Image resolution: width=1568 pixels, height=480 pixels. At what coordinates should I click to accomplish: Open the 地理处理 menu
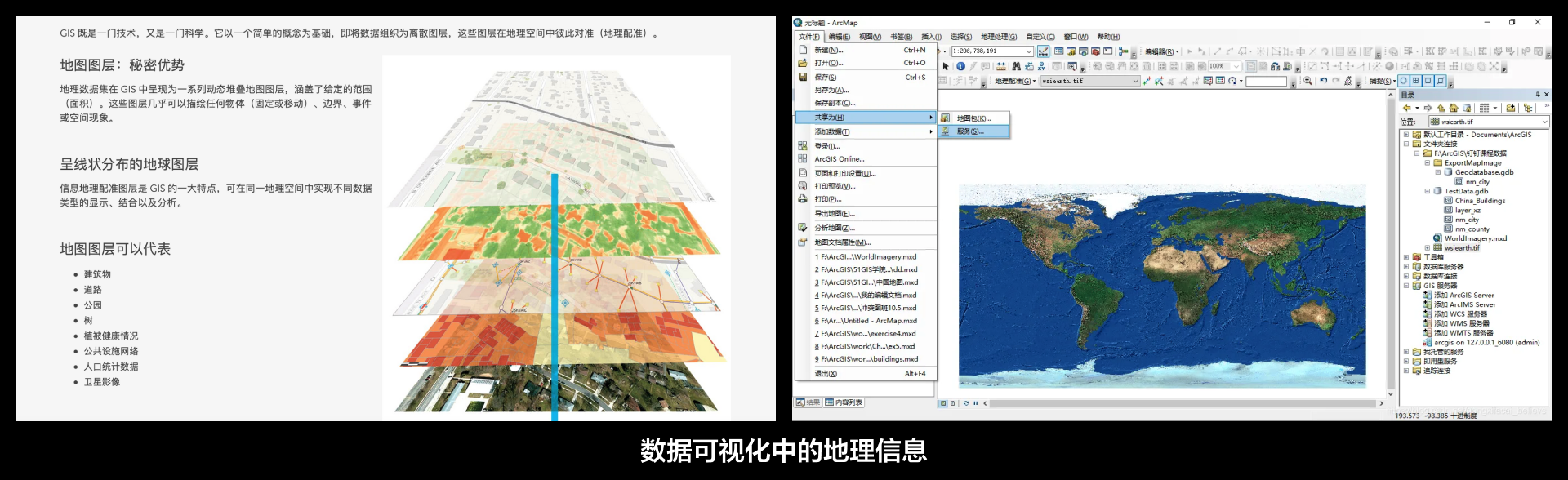pyautogui.click(x=999, y=37)
